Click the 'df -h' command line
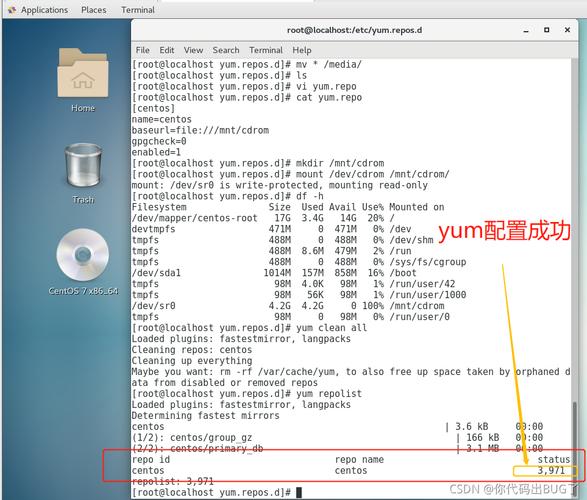 (x=228, y=196)
